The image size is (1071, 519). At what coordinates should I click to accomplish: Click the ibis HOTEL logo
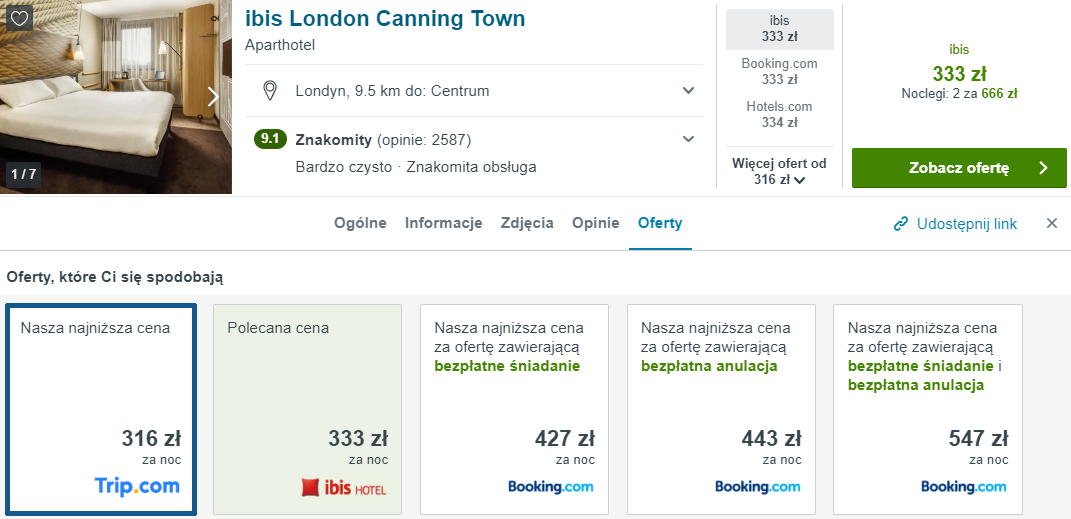pos(344,488)
